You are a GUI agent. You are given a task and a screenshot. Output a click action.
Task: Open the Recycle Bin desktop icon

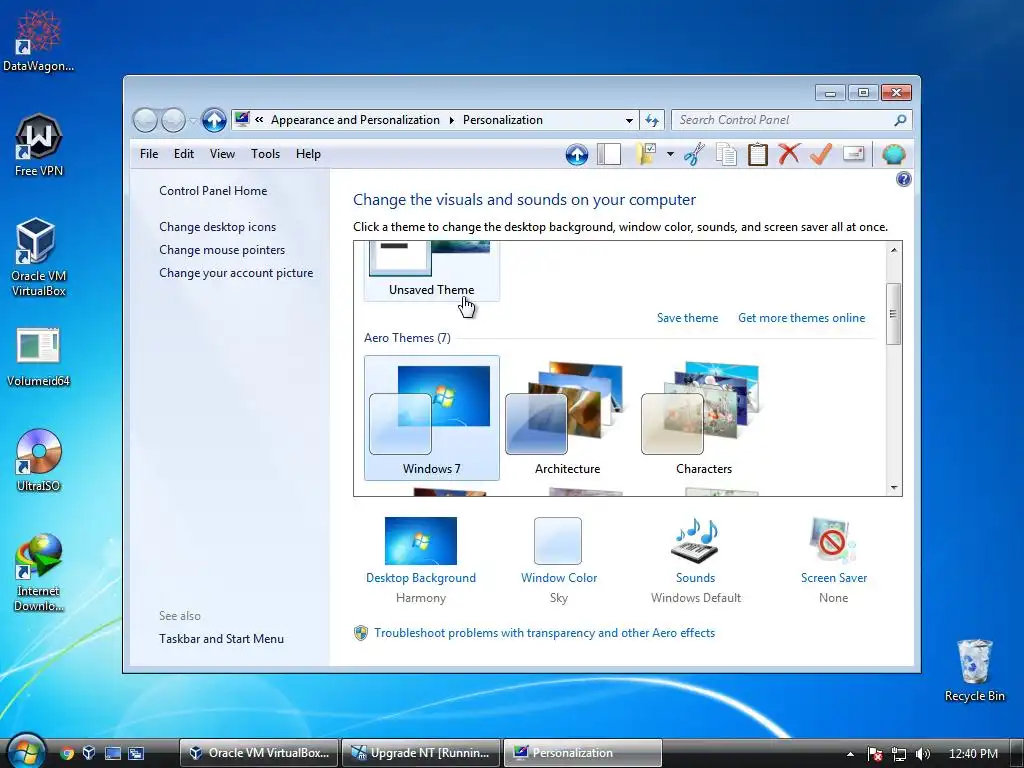pos(974,671)
